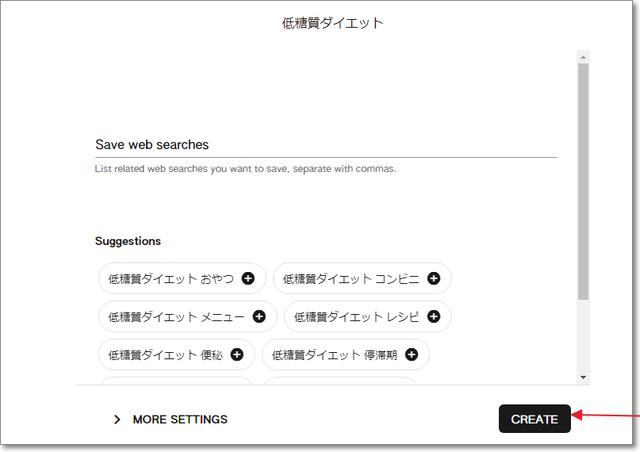Click the CREATE button
Image resolution: width=640 pixels, height=452 pixels.
(x=534, y=419)
